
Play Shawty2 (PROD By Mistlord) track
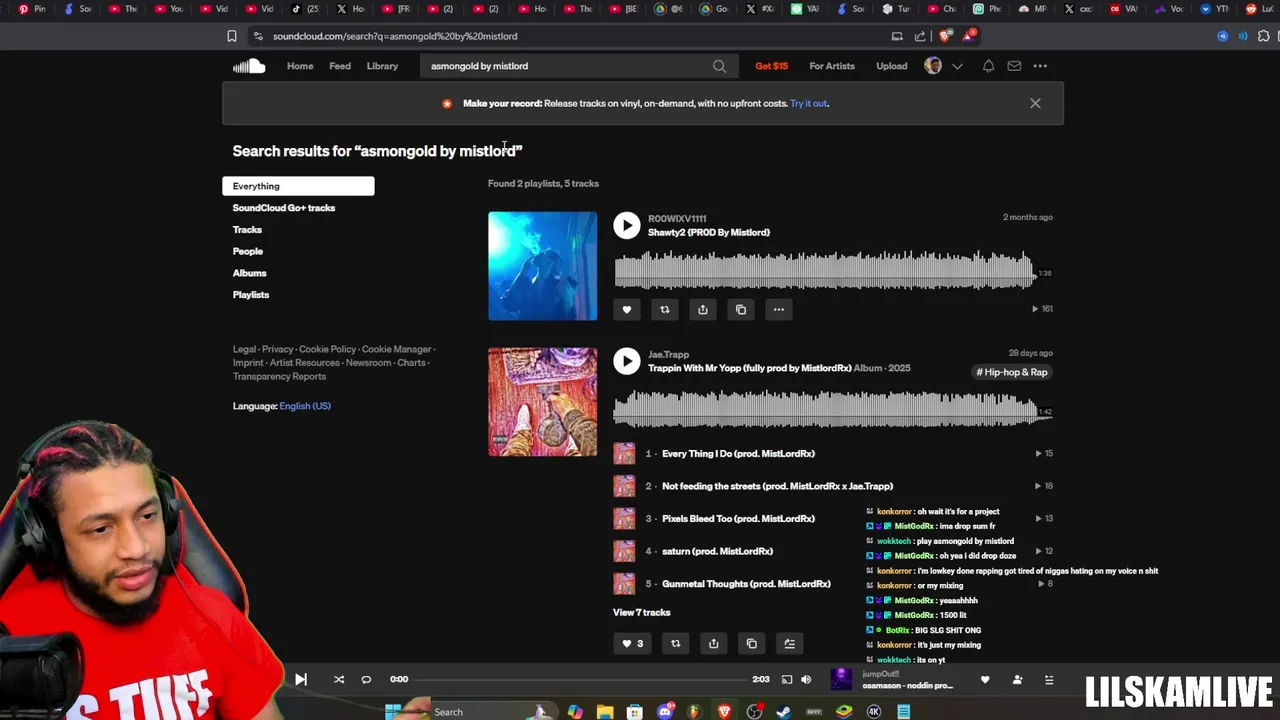pyautogui.click(x=627, y=225)
